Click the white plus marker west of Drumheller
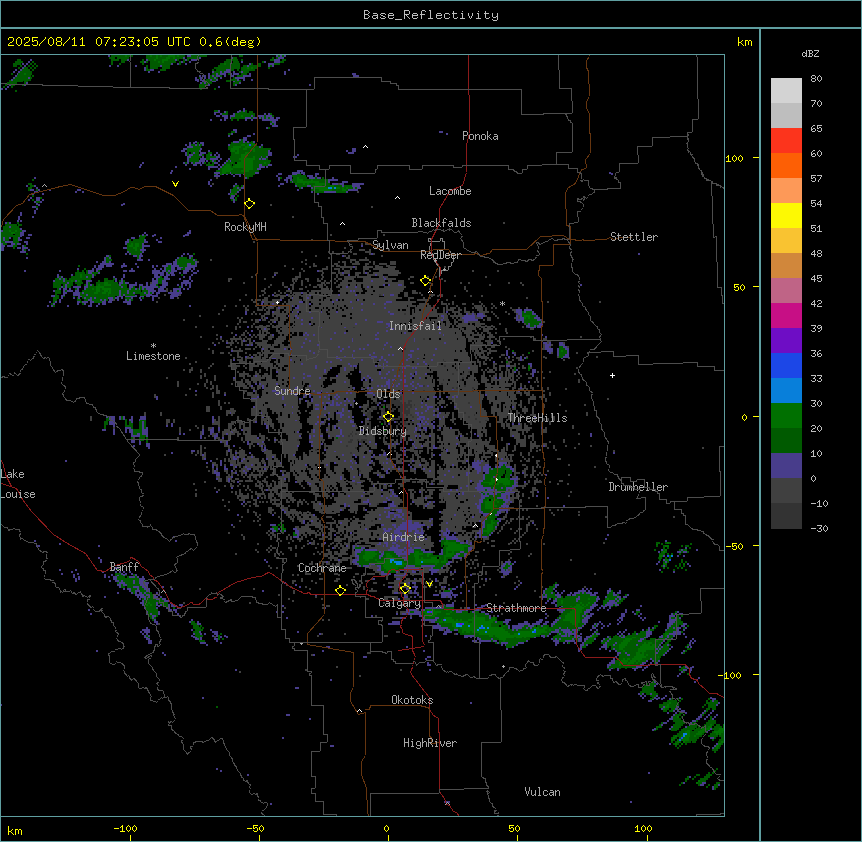The height and width of the screenshot is (842, 862). (612, 375)
